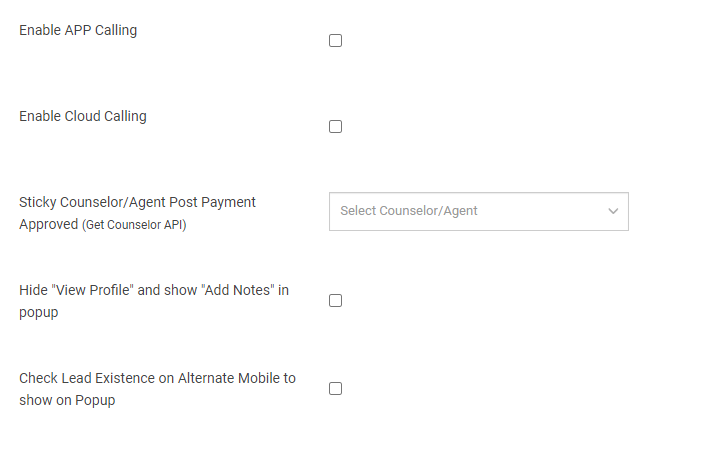Click the "Select Counselor/Agent" placeholder text

409,211
